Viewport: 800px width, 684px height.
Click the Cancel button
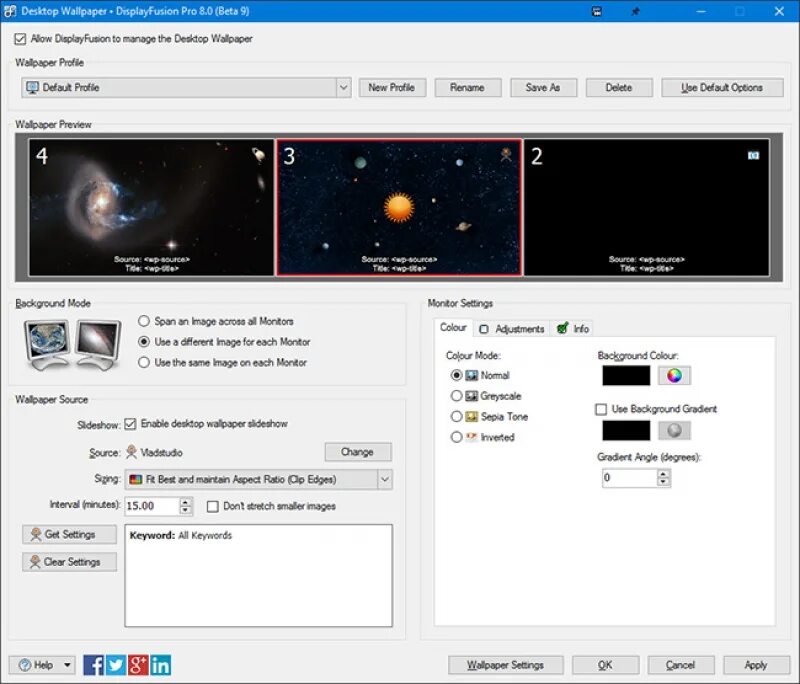[681, 665]
